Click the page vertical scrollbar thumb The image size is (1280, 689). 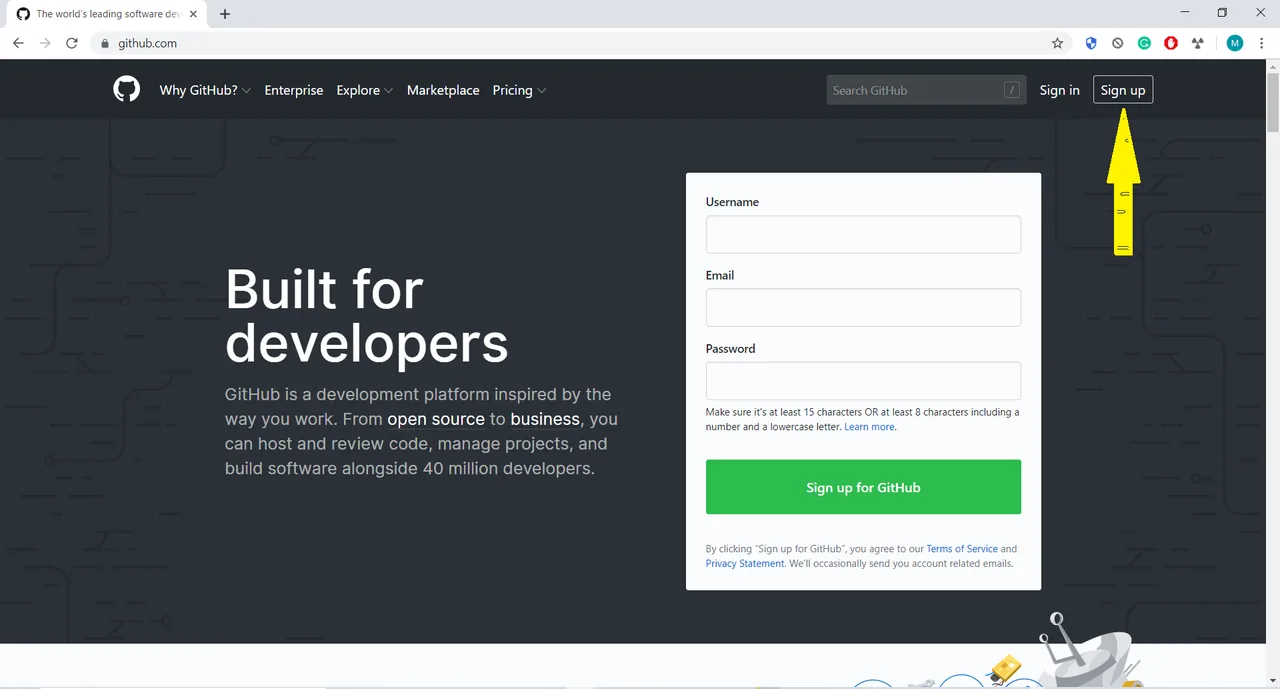(x=1273, y=102)
